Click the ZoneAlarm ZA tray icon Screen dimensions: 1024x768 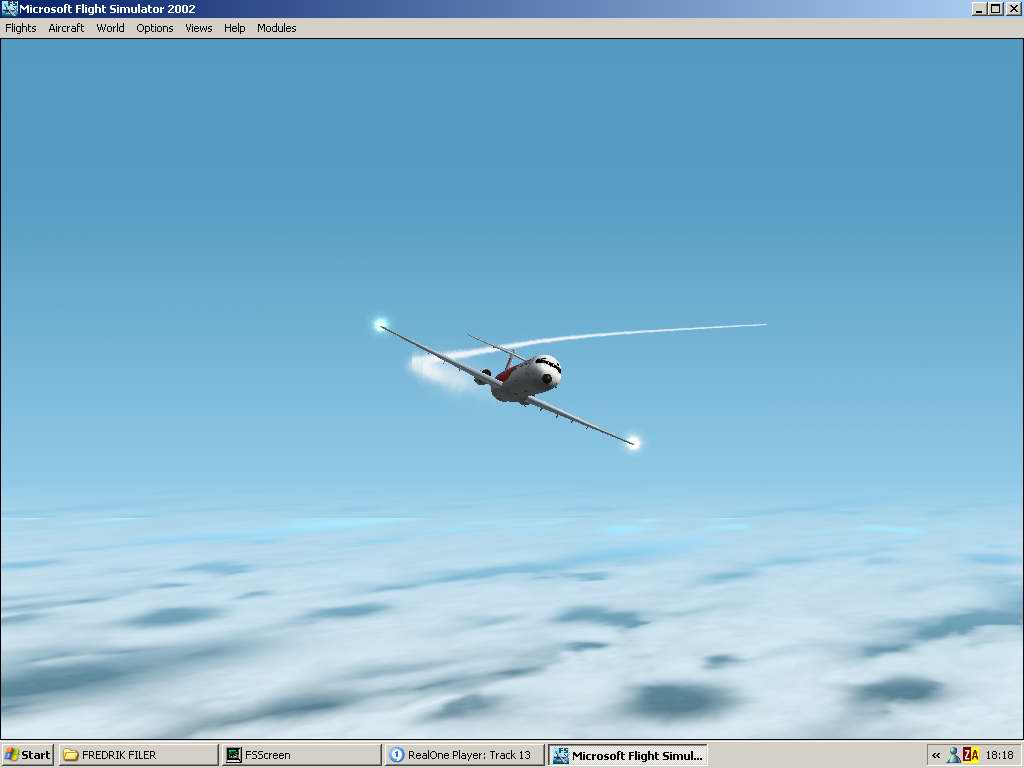(971, 756)
